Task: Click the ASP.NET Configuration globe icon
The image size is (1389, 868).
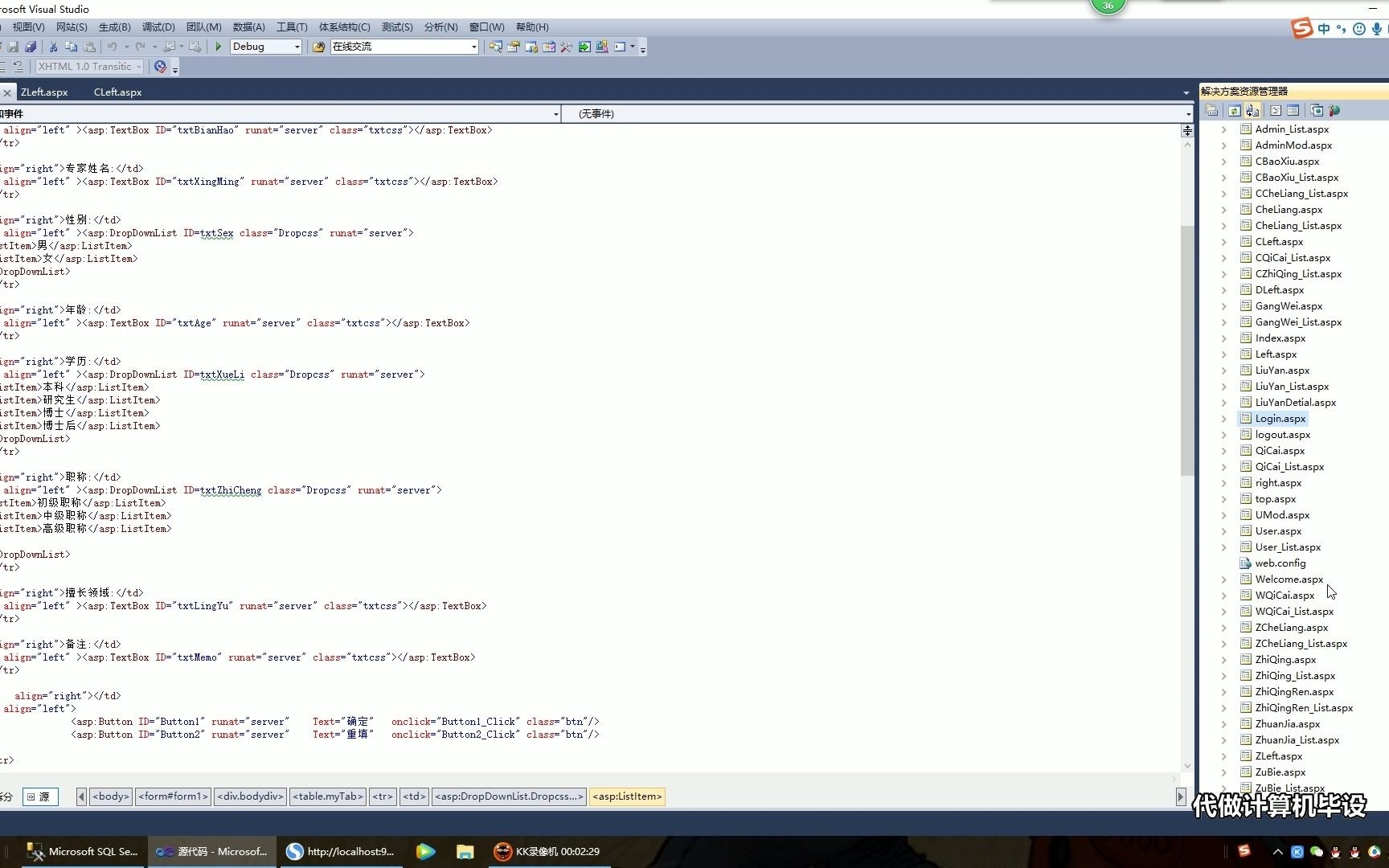Action: (x=1334, y=110)
